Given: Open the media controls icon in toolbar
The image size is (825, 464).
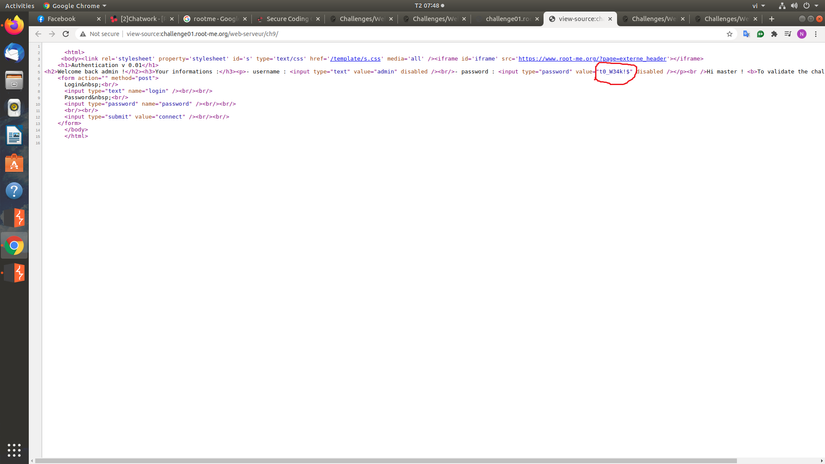Looking at the screenshot, I should tap(788, 34).
